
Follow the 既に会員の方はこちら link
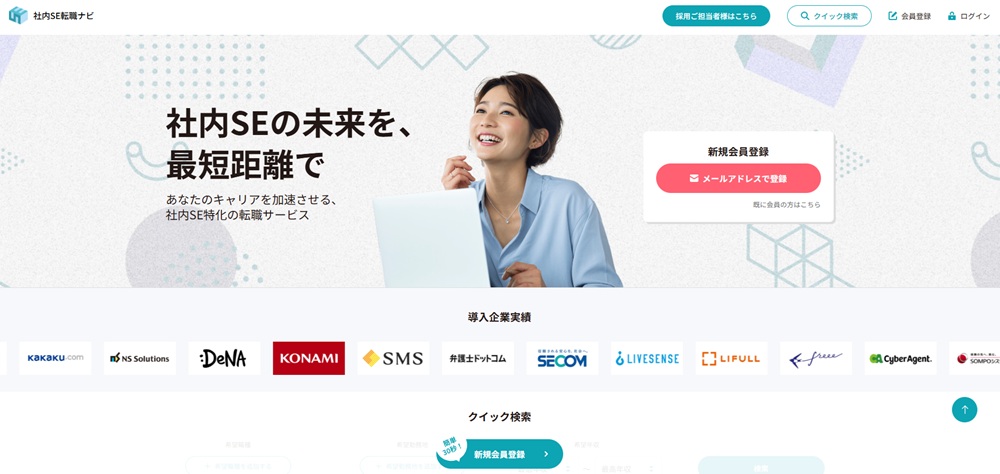786,205
